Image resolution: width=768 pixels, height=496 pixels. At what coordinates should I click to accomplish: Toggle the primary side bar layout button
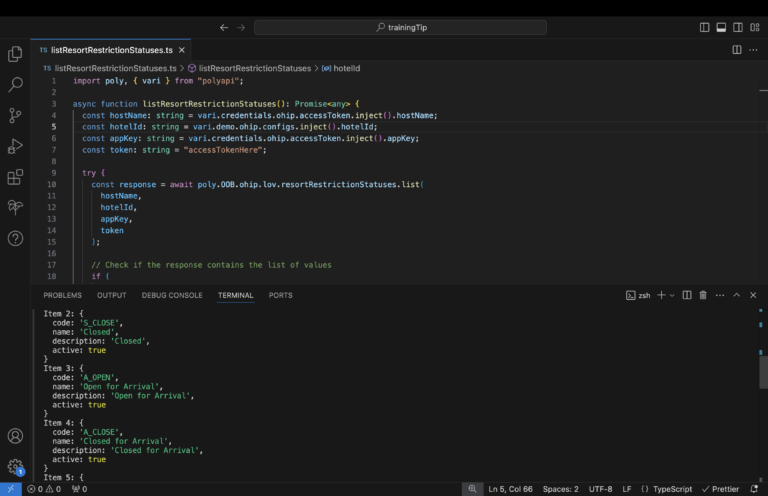(704, 27)
